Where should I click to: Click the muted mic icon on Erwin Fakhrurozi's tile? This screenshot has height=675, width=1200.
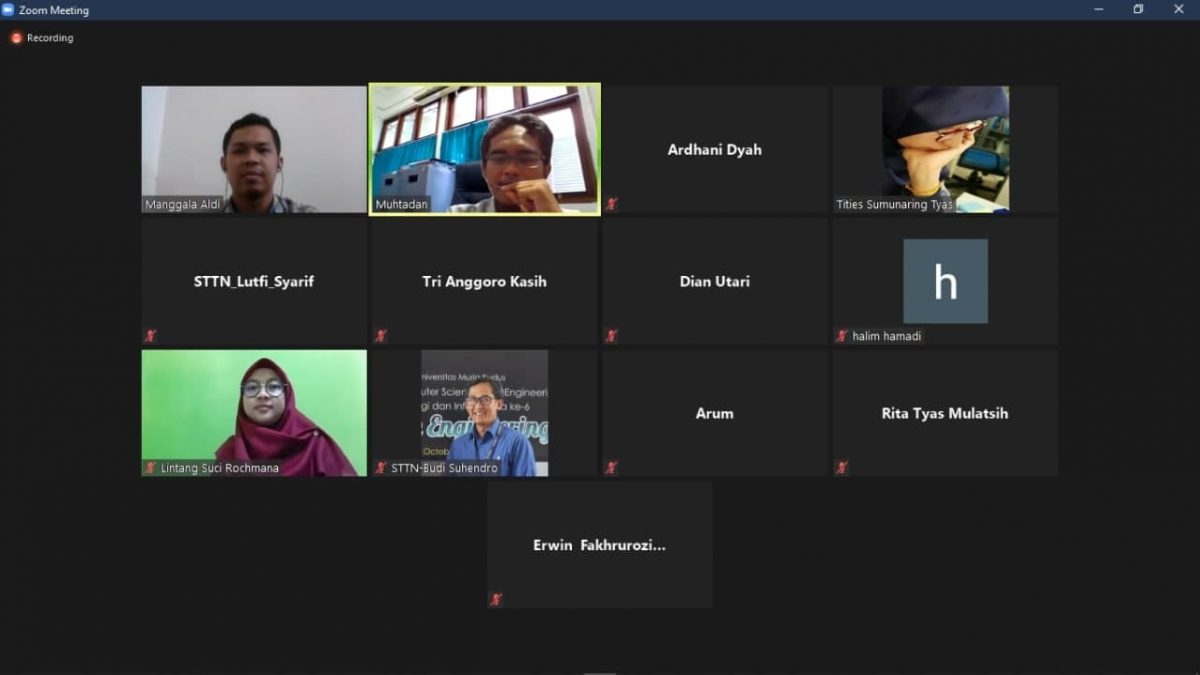point(496,600)
